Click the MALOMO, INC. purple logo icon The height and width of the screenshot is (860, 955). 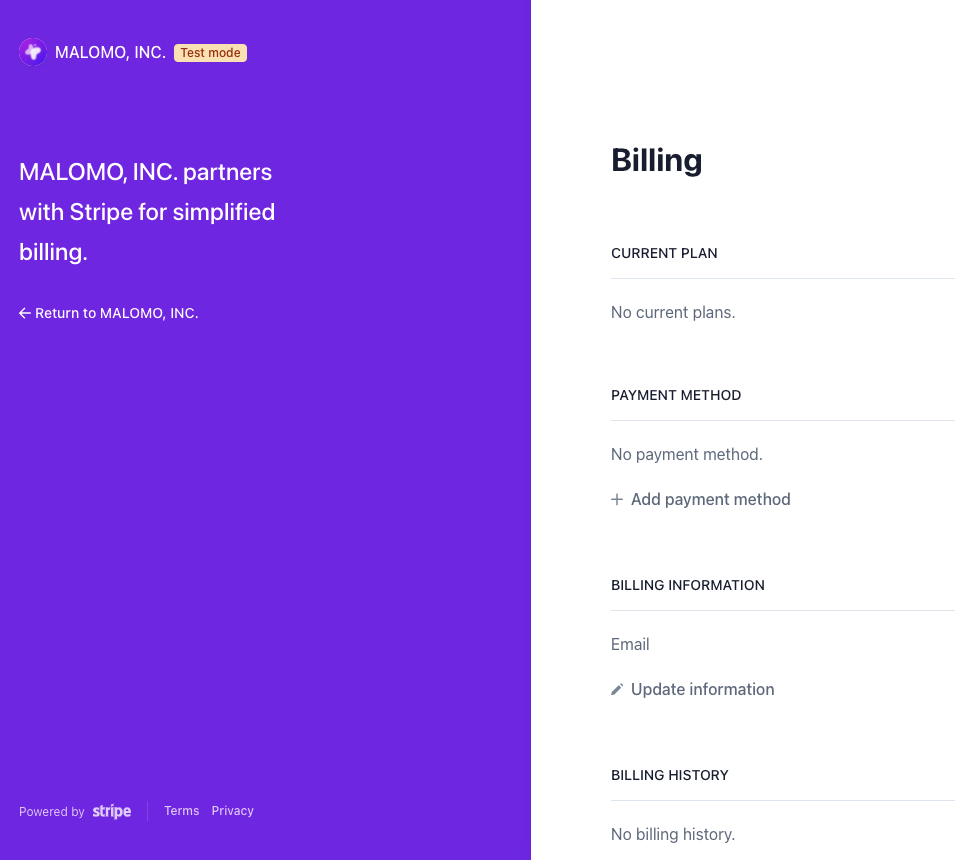32,52
